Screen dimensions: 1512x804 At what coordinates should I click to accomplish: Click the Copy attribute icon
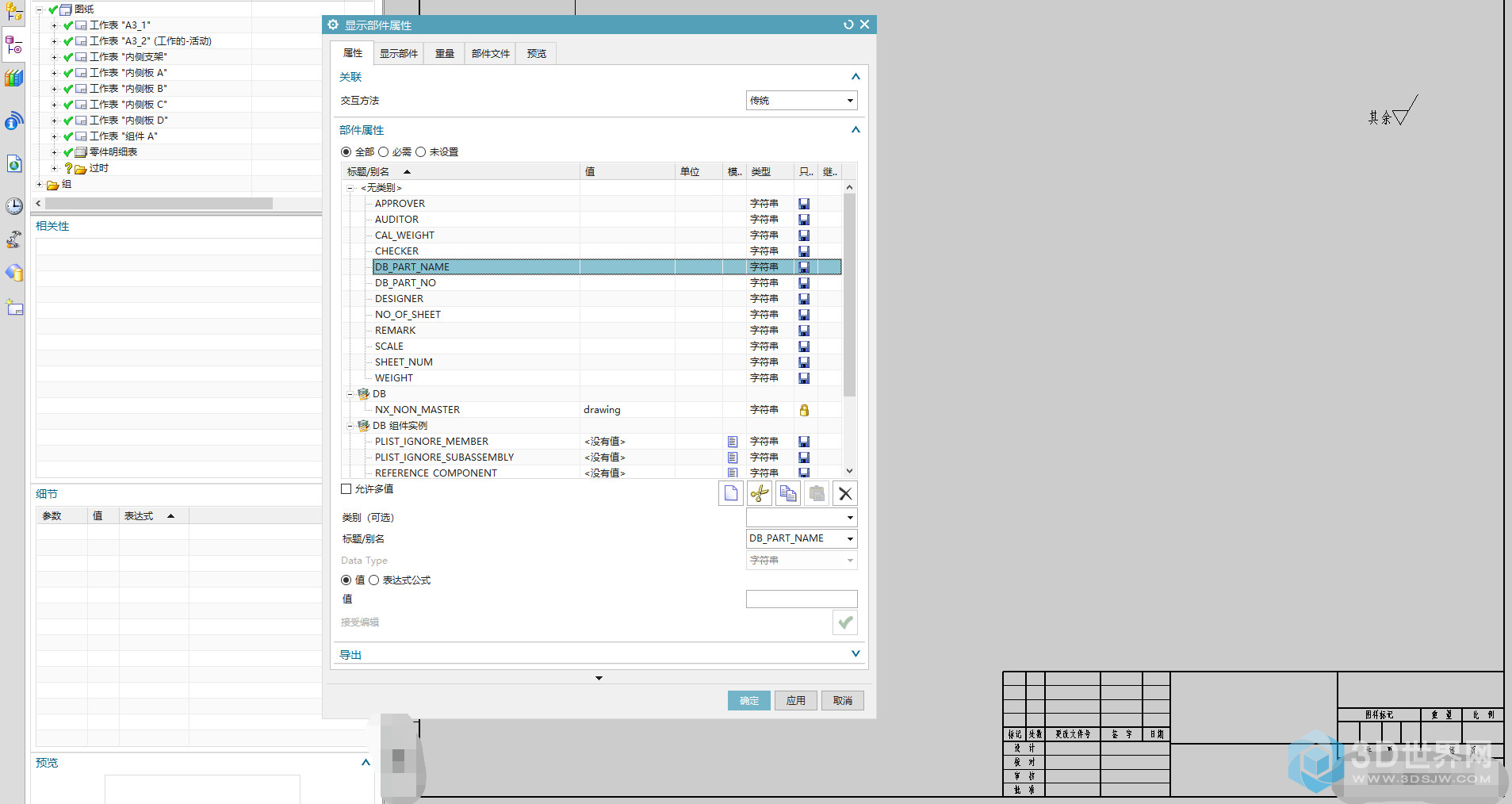788,494
